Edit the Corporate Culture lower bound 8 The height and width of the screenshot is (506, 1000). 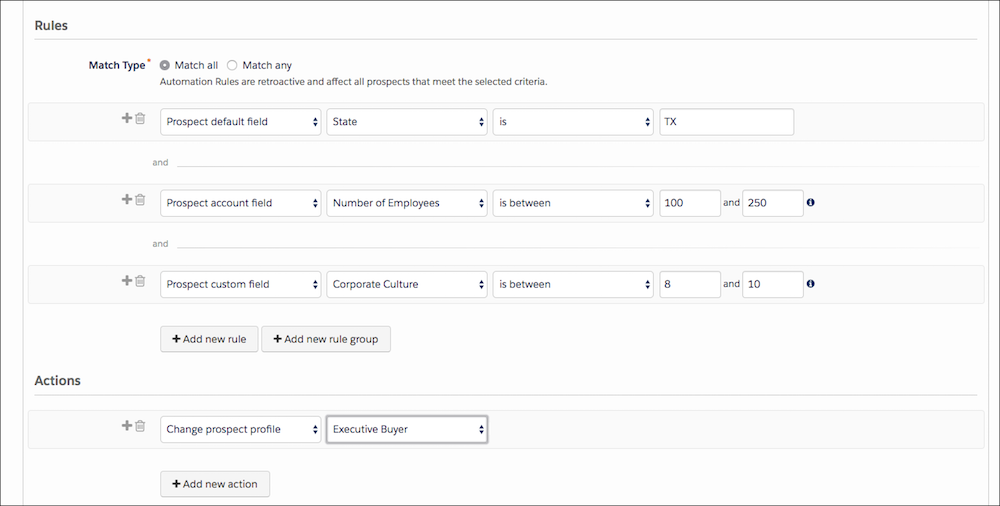click(x=690, y=284)
